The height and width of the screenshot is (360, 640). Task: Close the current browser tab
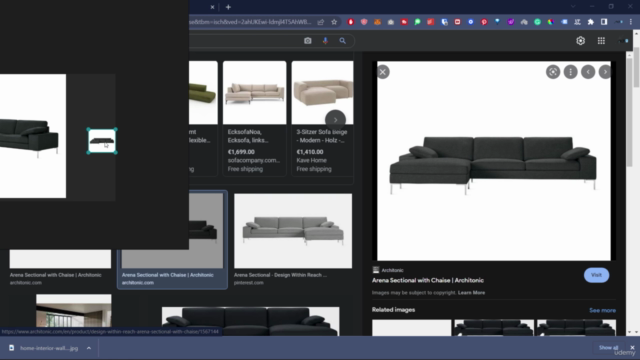pyautogui.click(x=212, y=7)
